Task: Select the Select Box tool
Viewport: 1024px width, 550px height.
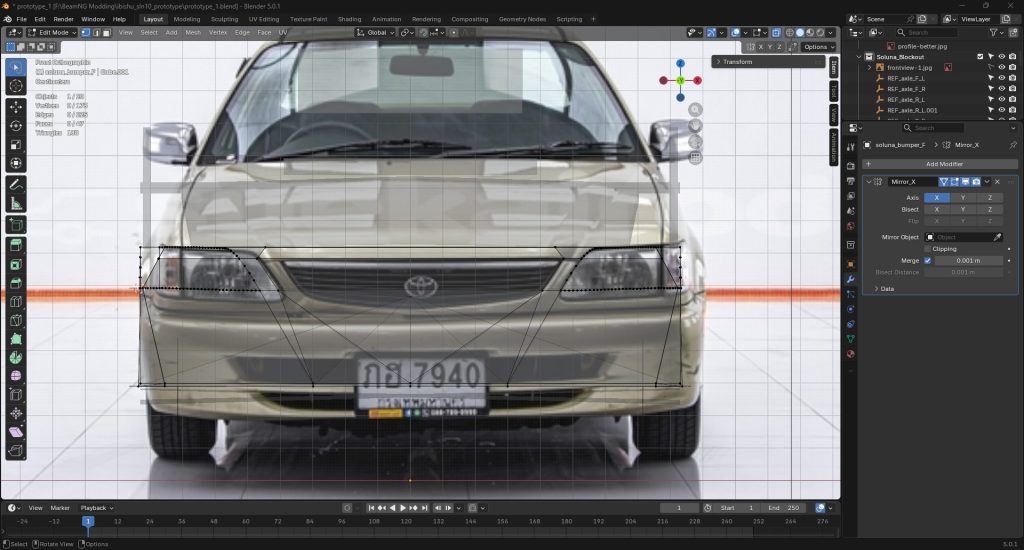Action: (x=16, y=67)
